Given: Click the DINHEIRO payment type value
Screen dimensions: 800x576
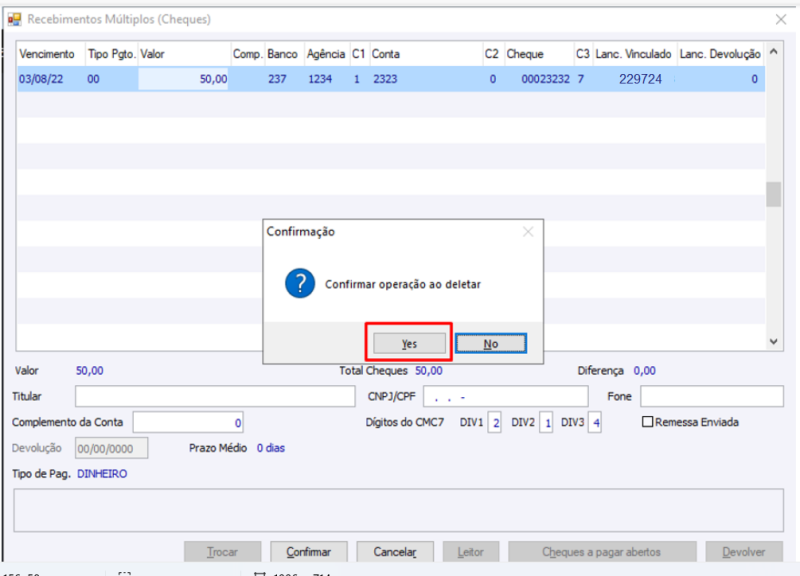Looking at the screenshot, I should (102, 474).
